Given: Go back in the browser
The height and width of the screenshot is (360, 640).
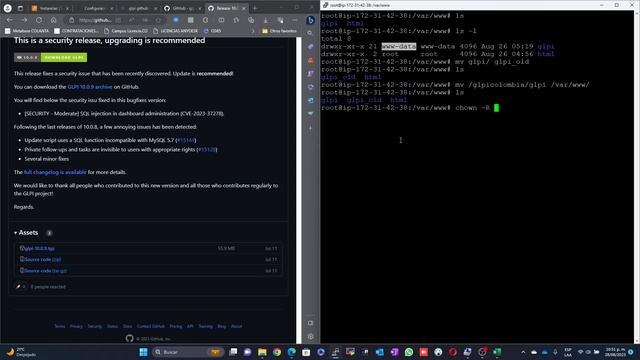Looking at the screenshot, I should 9,20.
